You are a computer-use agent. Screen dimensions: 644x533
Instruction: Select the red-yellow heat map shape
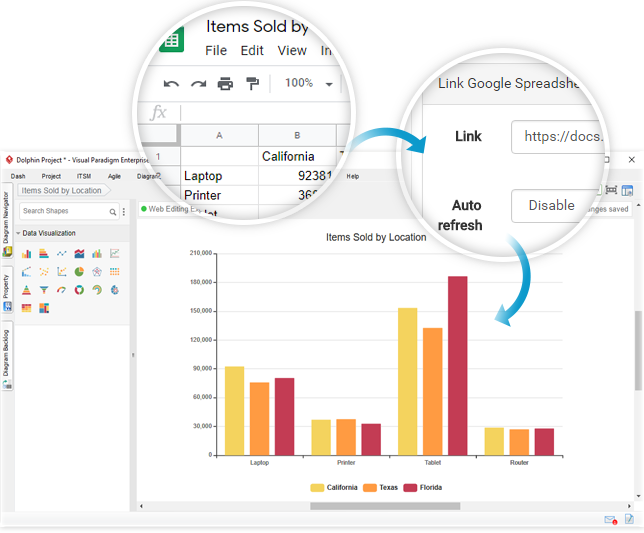point(26,308)
